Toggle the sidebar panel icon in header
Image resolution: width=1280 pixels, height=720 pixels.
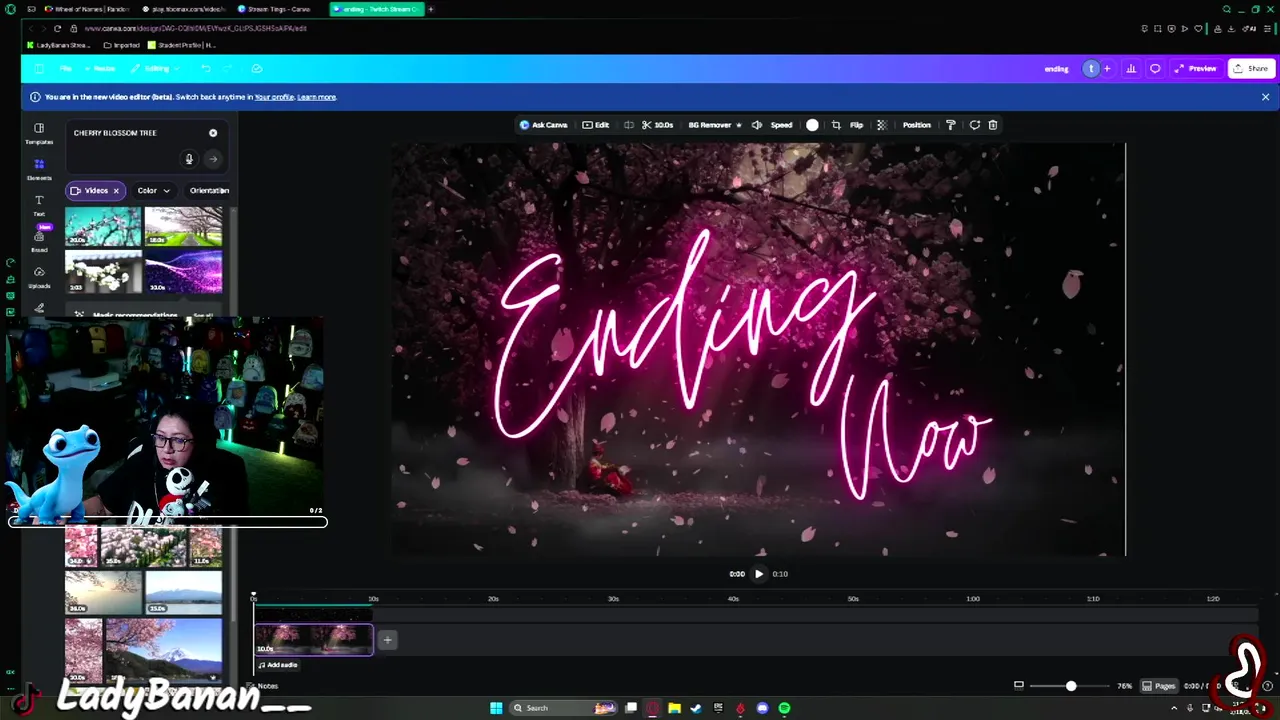[x=38, y=69]
